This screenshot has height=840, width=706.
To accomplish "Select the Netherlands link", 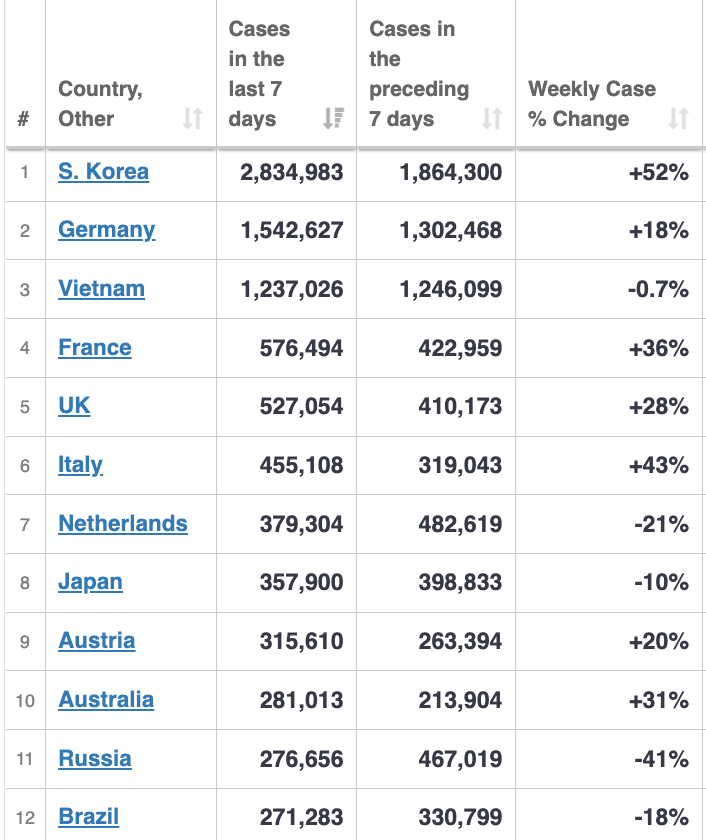I will tap(123, 524).
